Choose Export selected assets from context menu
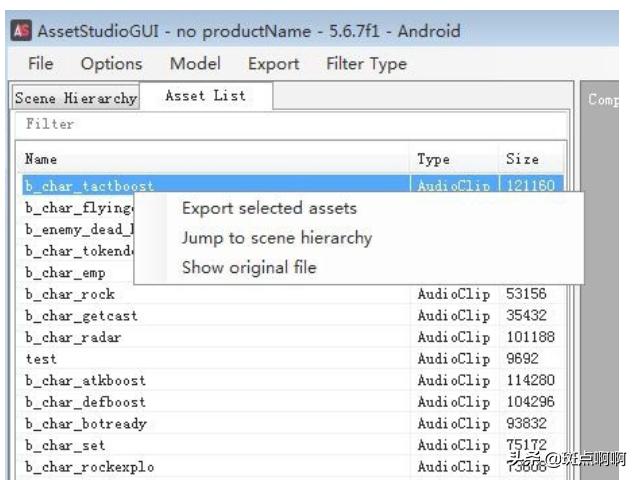Image resolution: width=640 pixels, height=480 pixels. pyautogui.click(x=268, y=208)
